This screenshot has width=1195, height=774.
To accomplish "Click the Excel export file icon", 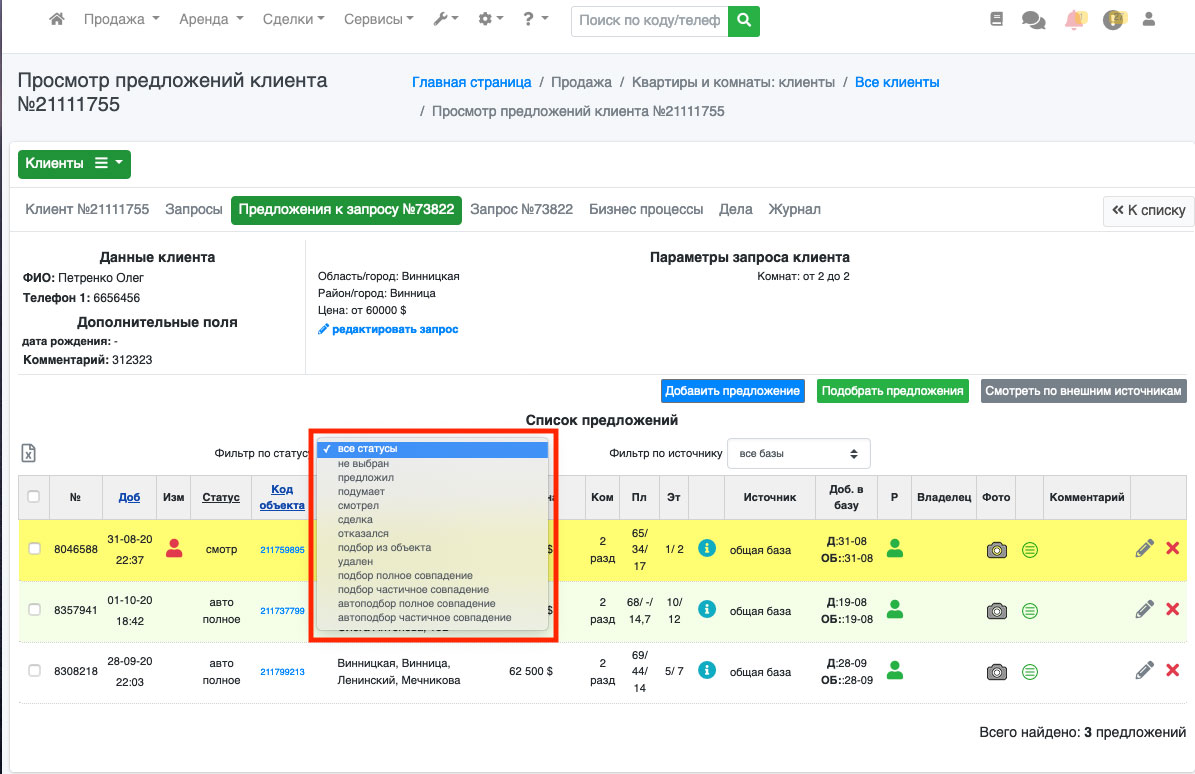I will [29, 454].
